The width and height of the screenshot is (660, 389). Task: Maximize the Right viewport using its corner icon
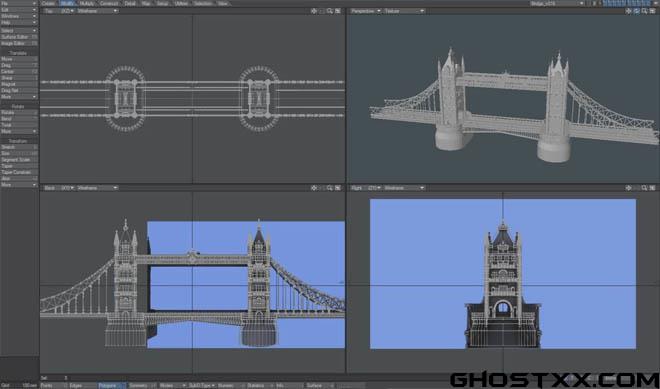tap(652, 188)
